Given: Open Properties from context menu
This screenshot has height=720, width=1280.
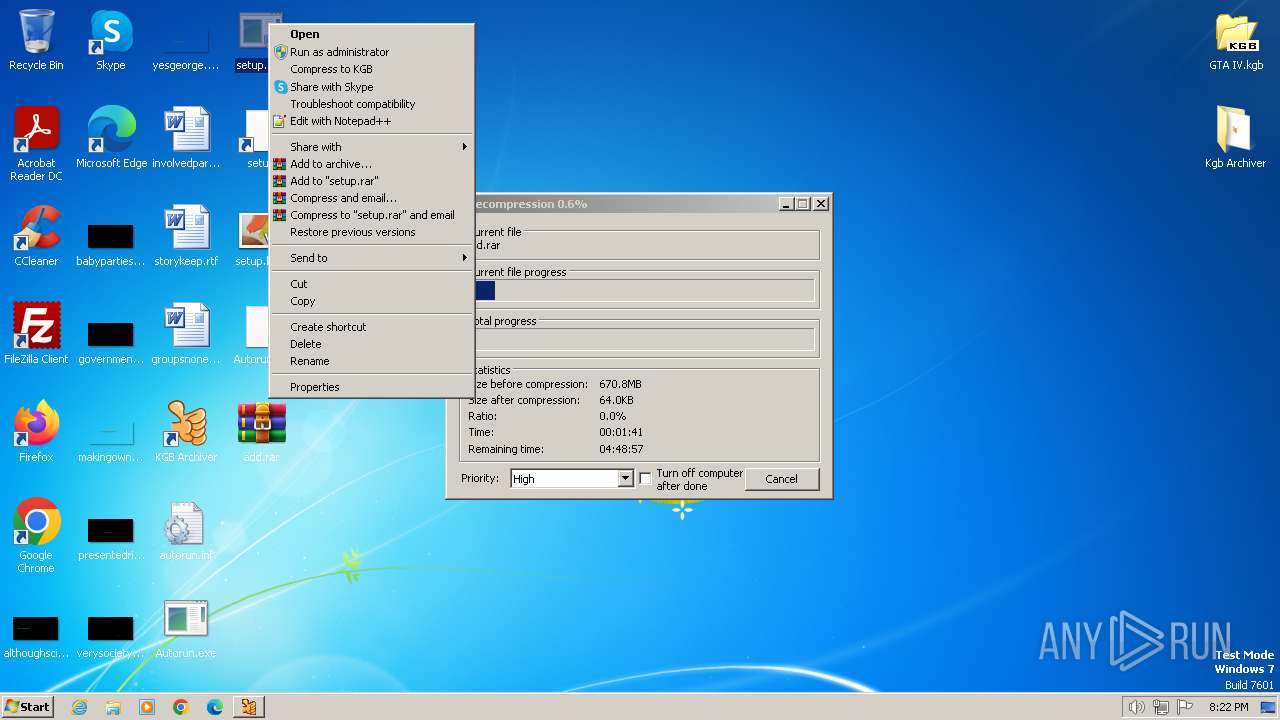Looking at the screenshot, I should click(372, 387).
